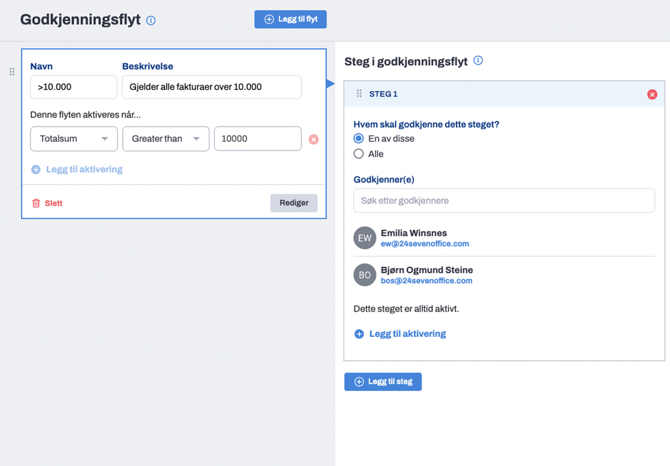
Task: Click 'Legg til aktivering' in the step panel
Action: [x=400, y=334]
